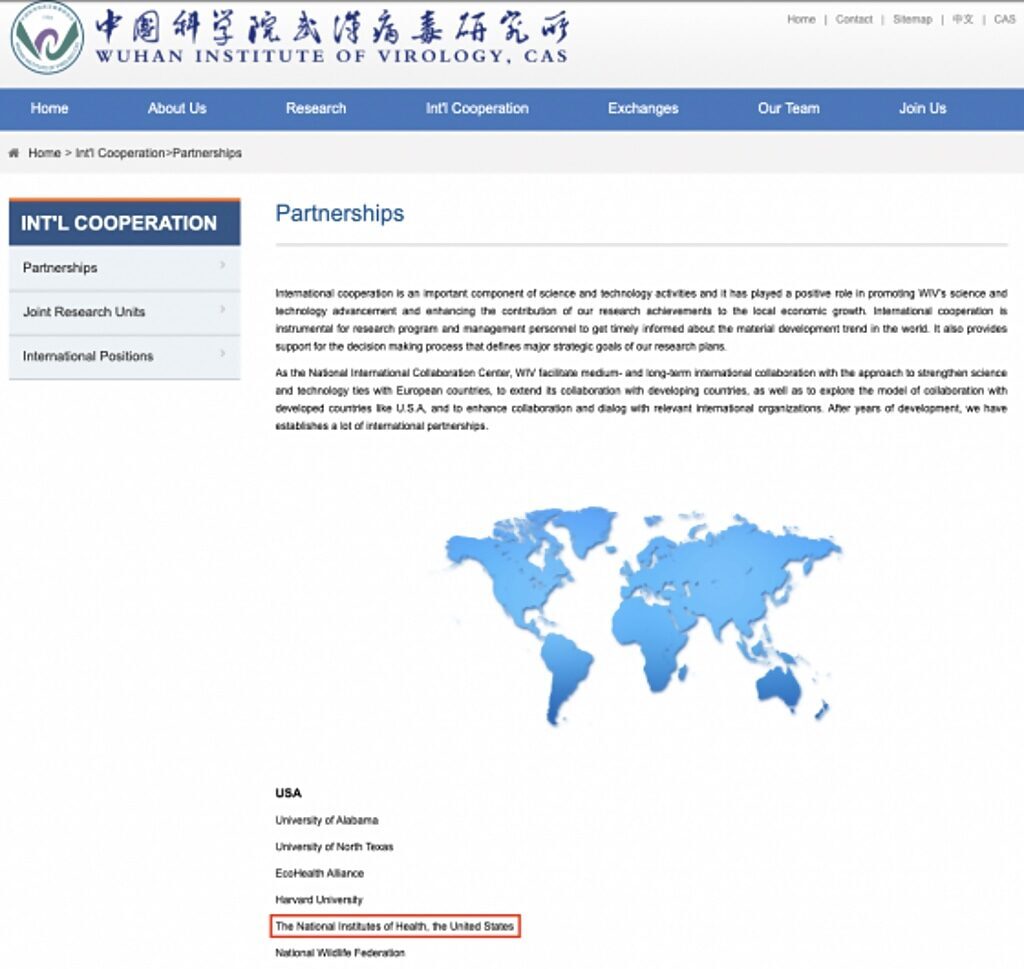Select Joint Research Units in the sidebar
This screenshot has height=969, width=1024.
(x=125, y=312)
